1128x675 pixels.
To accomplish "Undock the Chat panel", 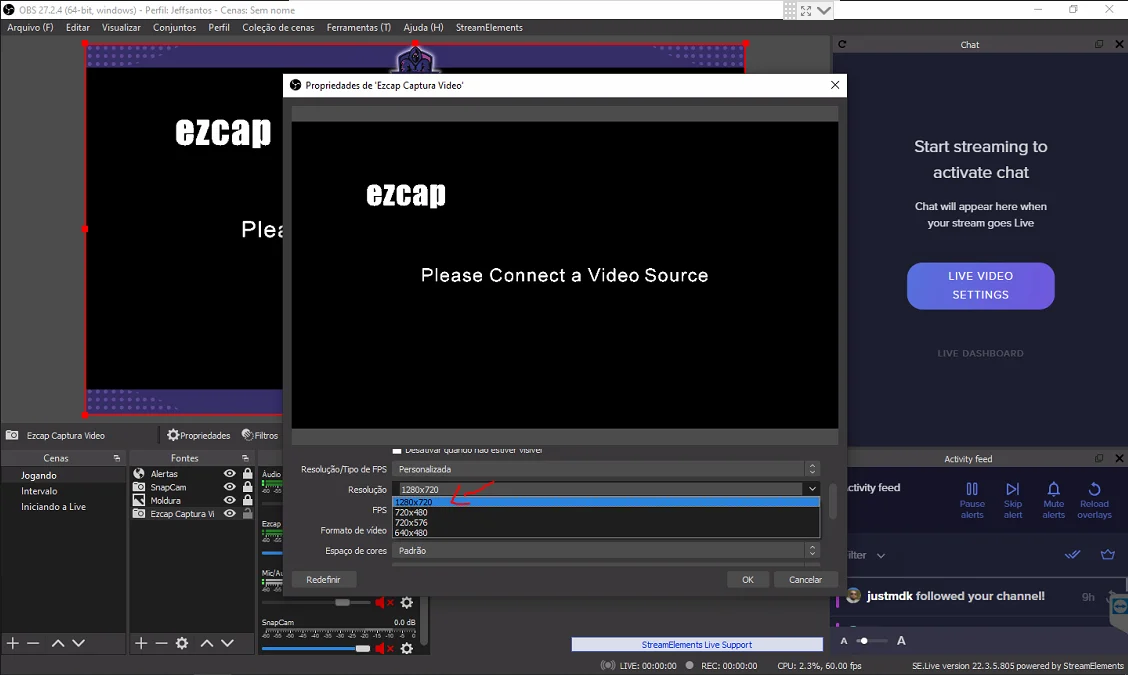I will [x=1099, y=45].
